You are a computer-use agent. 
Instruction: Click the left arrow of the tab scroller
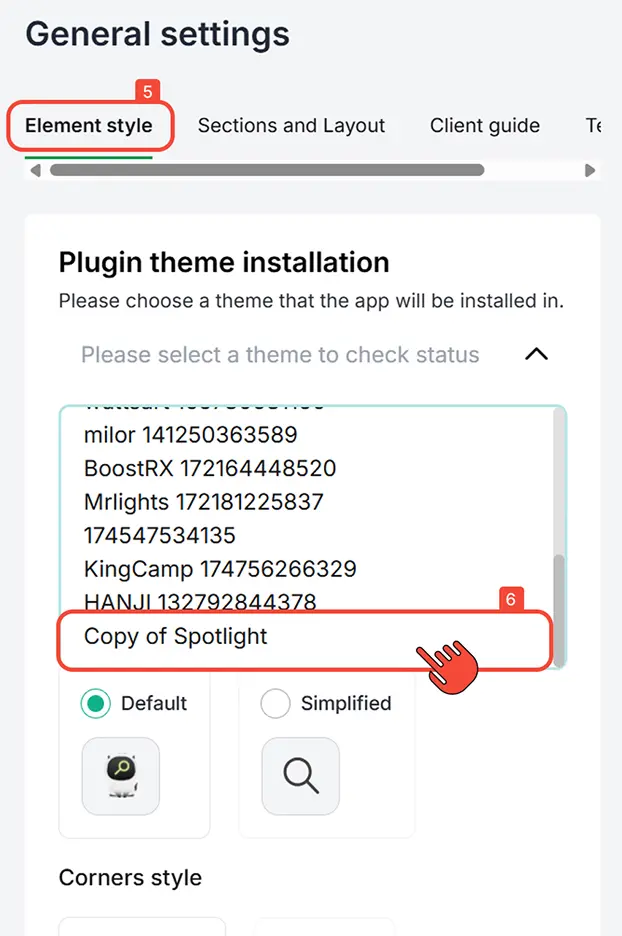(x=34, y=170)
